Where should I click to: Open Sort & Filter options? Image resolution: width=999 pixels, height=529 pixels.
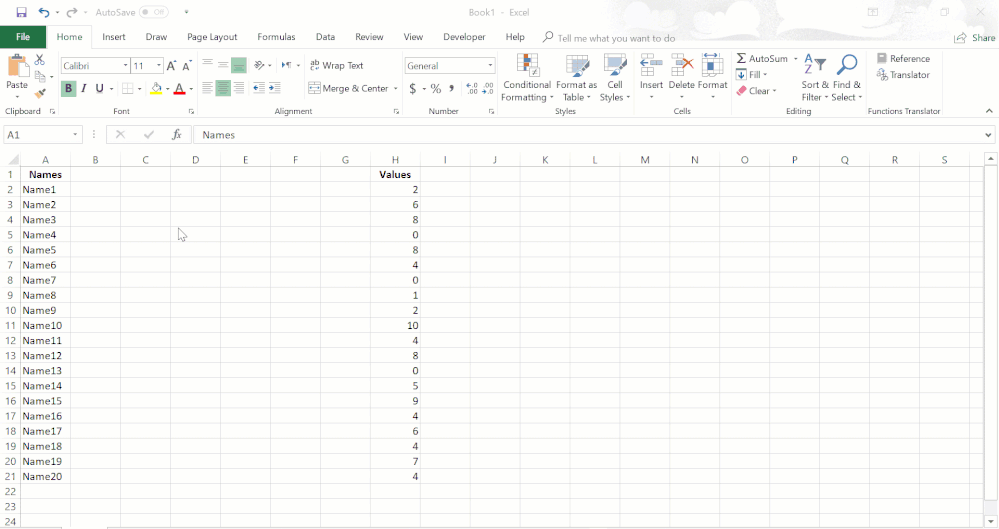pyautogui.click(x=815, y=78)
